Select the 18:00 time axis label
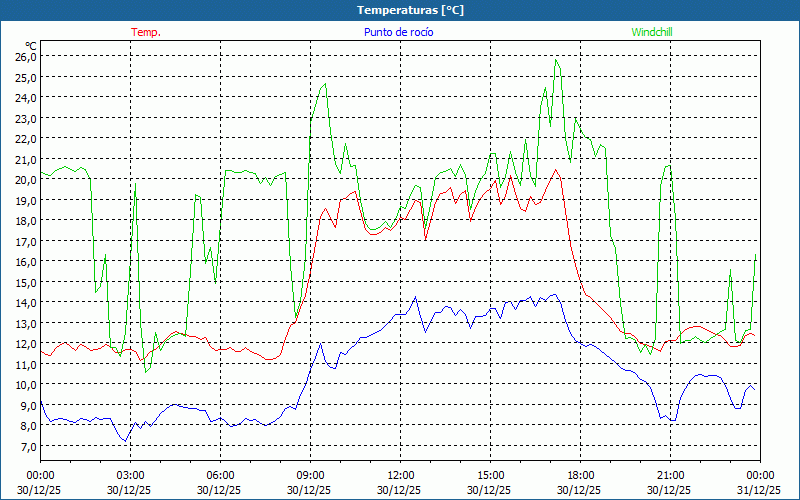 [581, 475]
